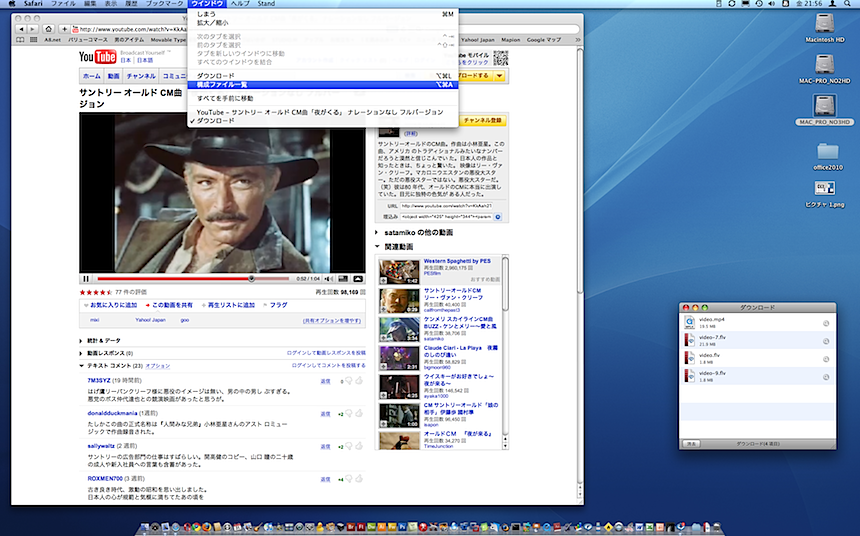
Task: Reveal video-7.flv magnifier in Downloads window
Action: [x=826, y=341]
